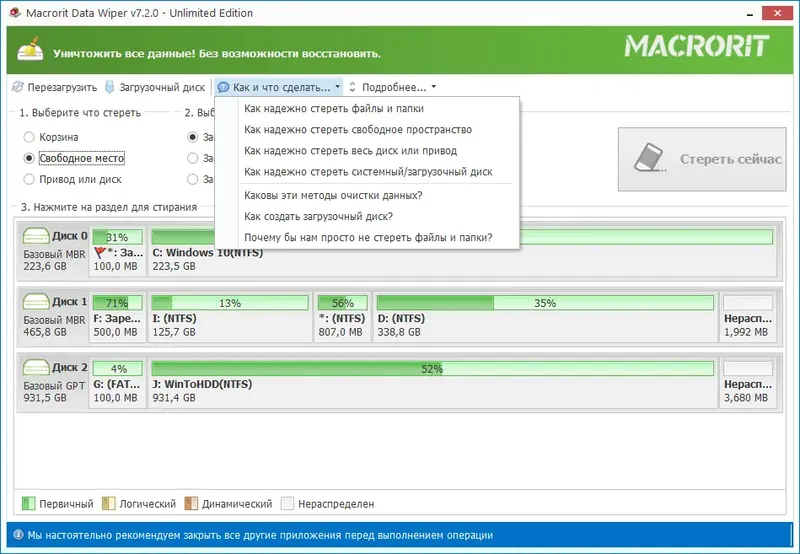
Task: Select the Свободное место option
Action: point(74,158)
